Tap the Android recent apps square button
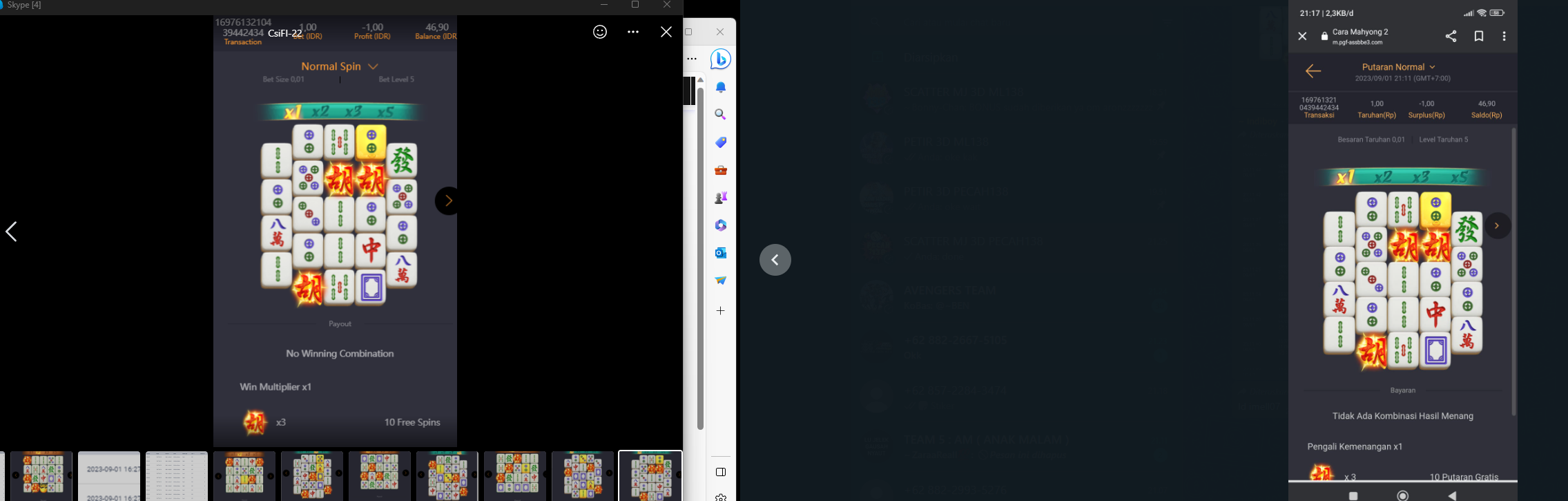Screen dimensions: 1568x501 click(x=1353, y=496)
